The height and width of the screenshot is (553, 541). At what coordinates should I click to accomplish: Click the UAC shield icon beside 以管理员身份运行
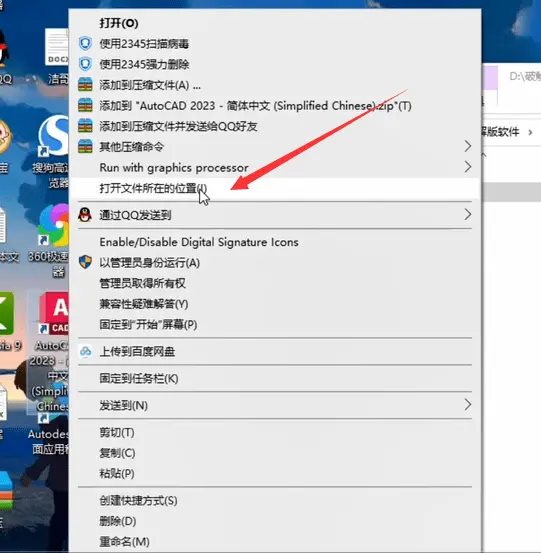(x=85, y=262)
